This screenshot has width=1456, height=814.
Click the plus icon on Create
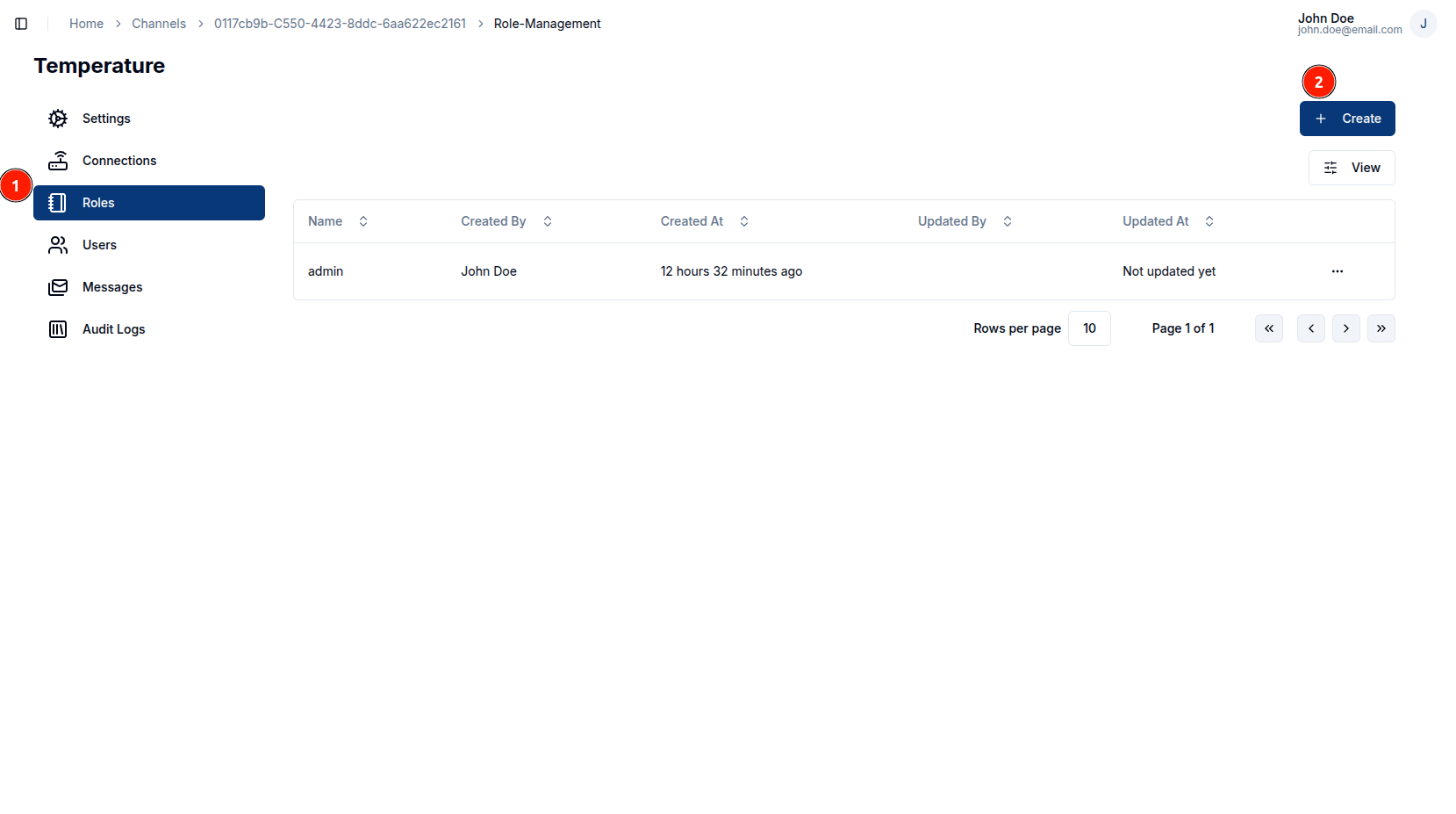(x=1321, y=119)
